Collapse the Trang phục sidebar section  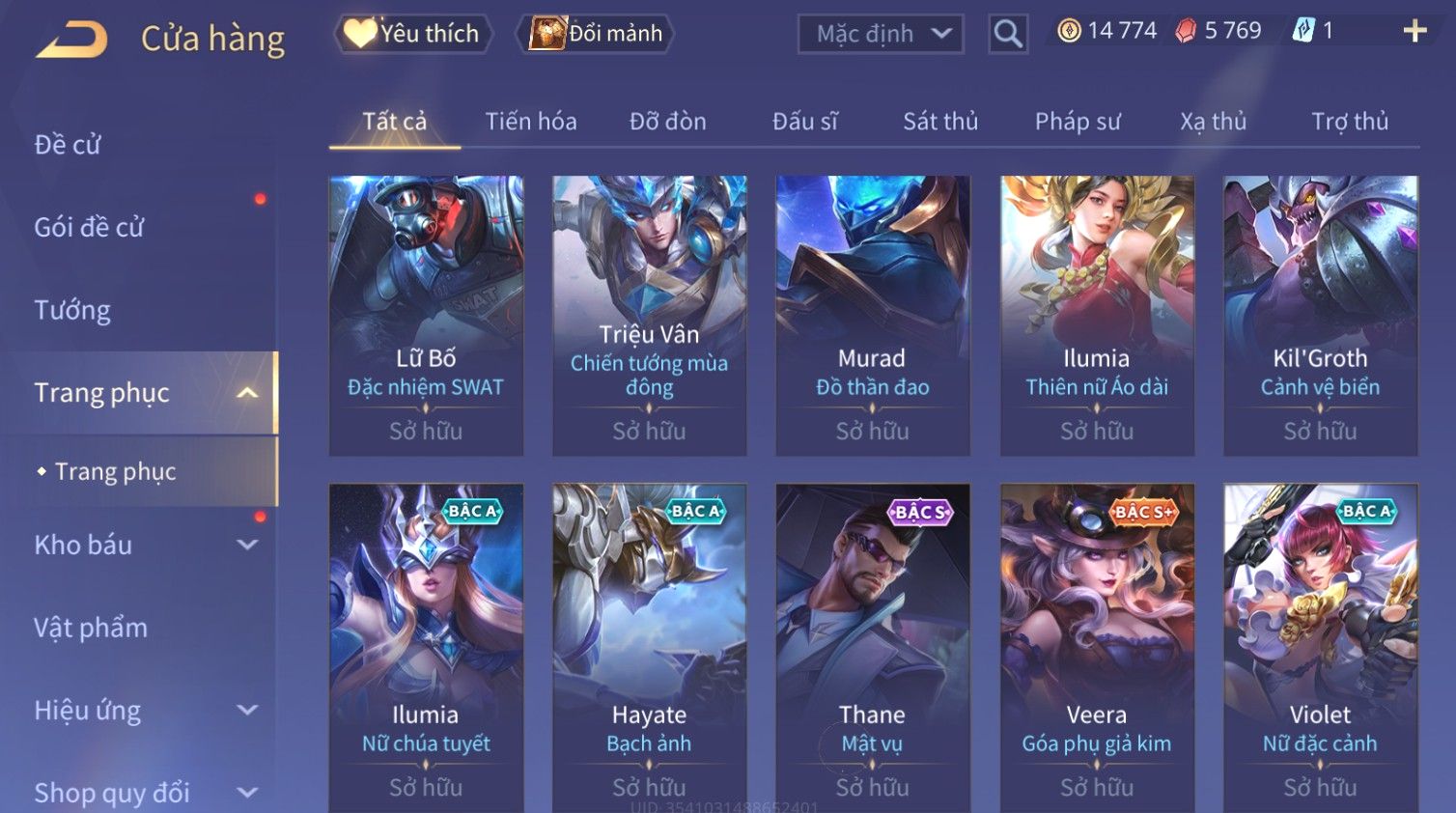click(x=247, y=393)
